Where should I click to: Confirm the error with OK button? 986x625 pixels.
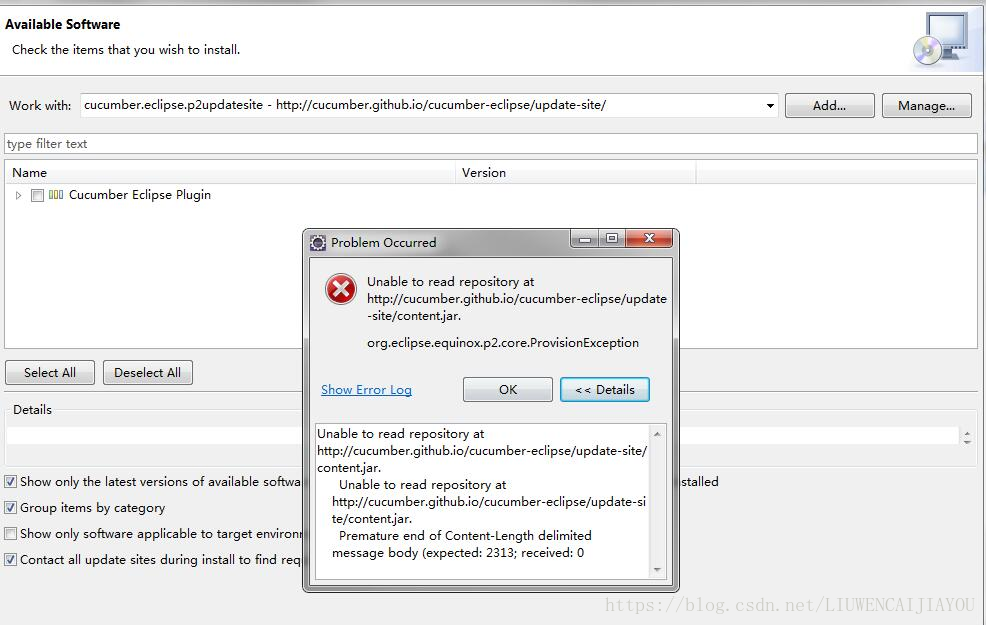click(x=507, y=389)
